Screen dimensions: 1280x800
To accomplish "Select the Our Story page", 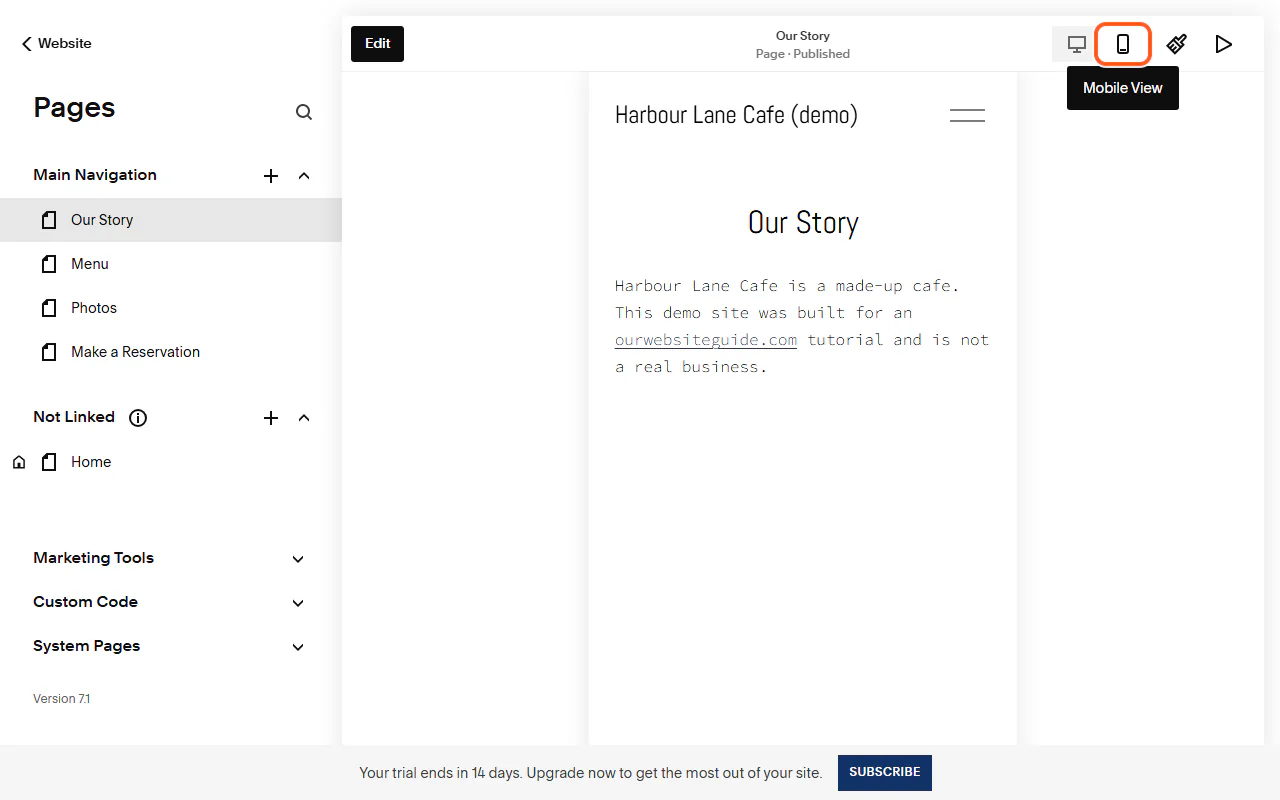I will (x=171, y=220).
